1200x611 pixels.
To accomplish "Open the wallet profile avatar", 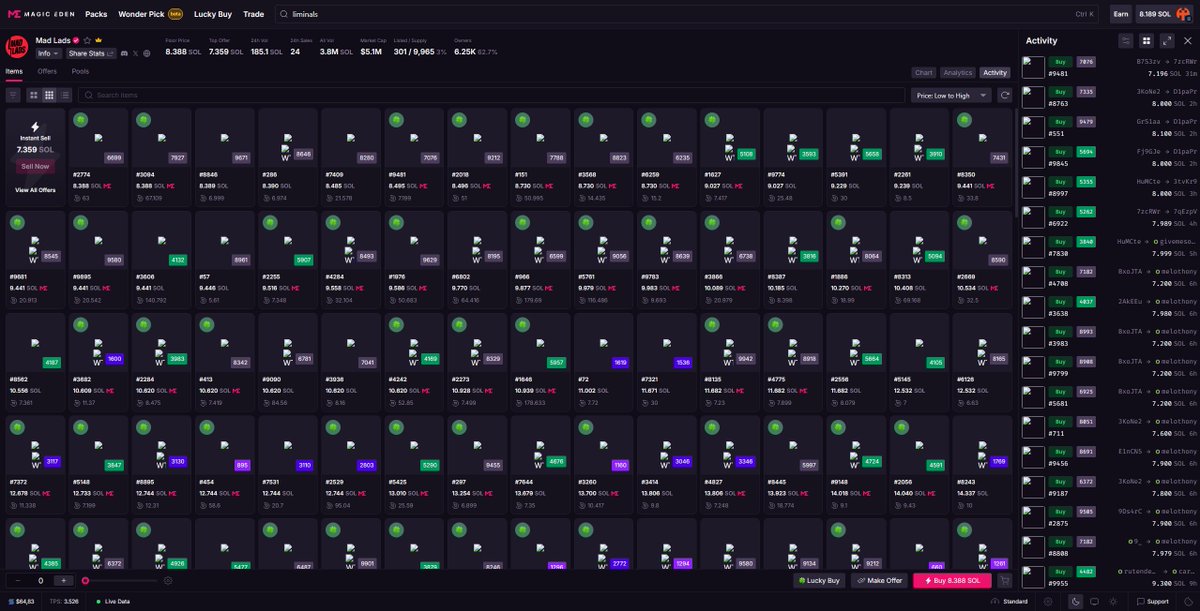I will point(1183,14).
